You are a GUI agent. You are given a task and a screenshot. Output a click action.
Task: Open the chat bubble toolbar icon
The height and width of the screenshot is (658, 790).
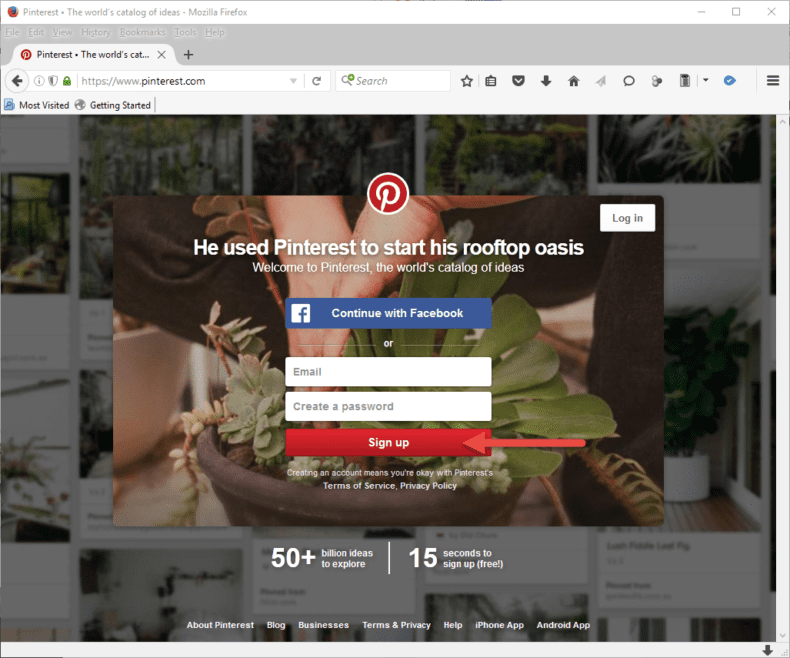(x=629, y=81)
